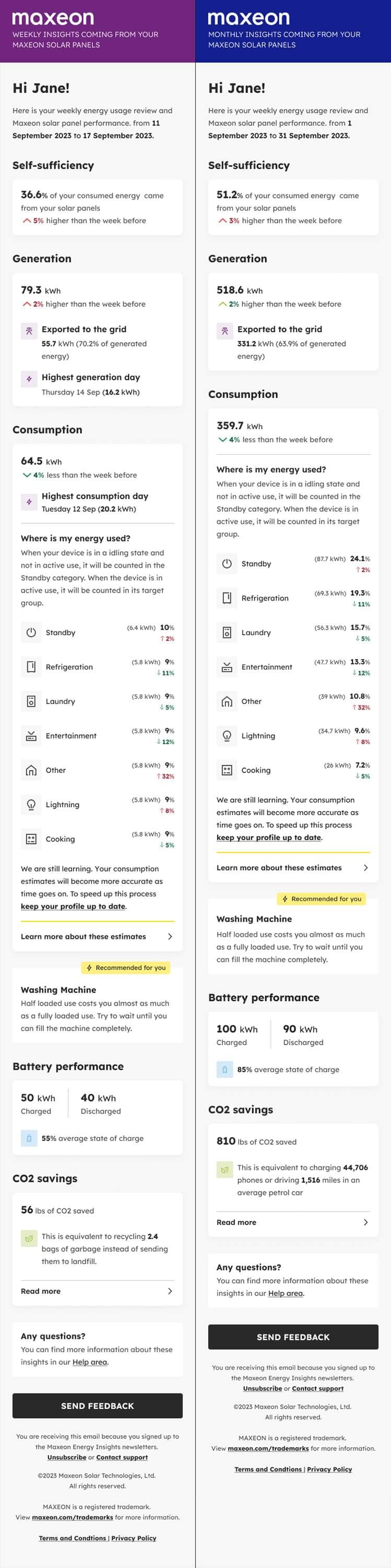Click the Lightning bulb icon in weekly email
391x1568 pixels.
point(31,805)
